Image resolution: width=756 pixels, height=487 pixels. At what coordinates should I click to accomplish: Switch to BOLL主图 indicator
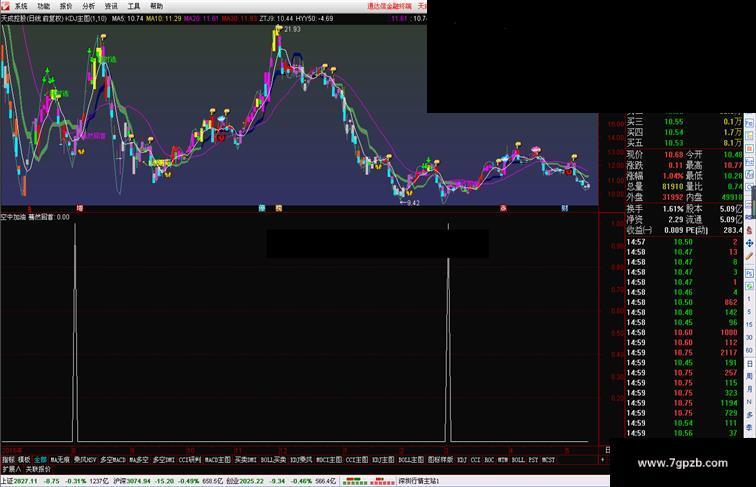[411, 460]
